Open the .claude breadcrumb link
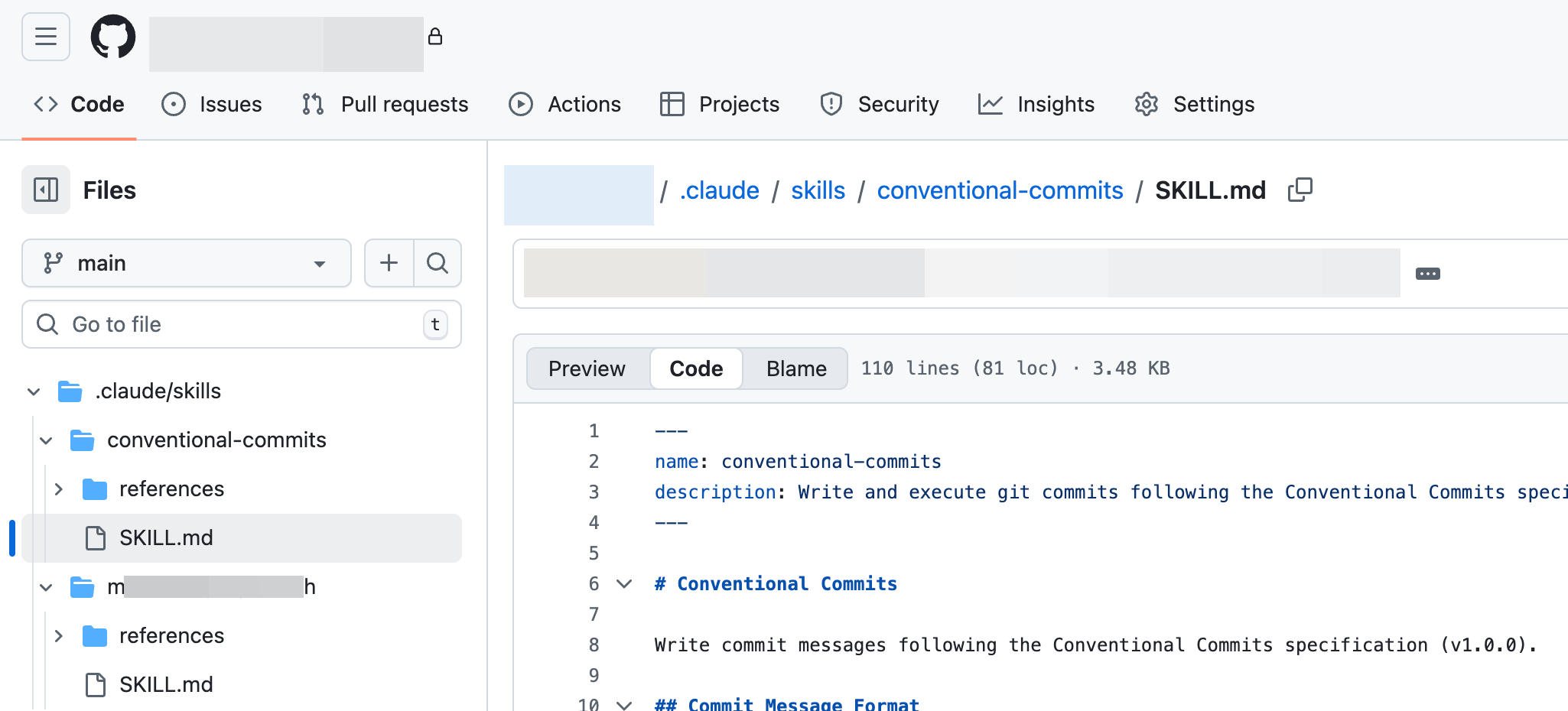Viewport: 1568px width, 711px height. click(719, 190)
